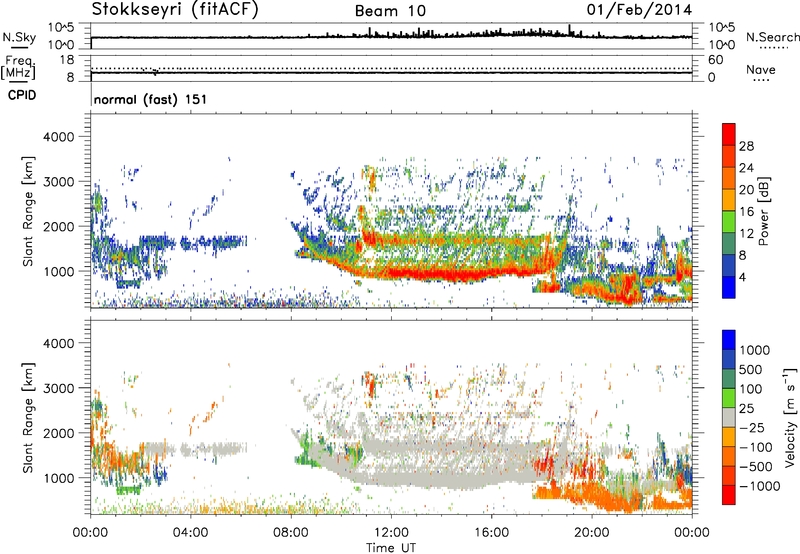Click the '28' tick on Power colorbar
The height and width of the screenshot is (554, 800).
pos(746,146)
